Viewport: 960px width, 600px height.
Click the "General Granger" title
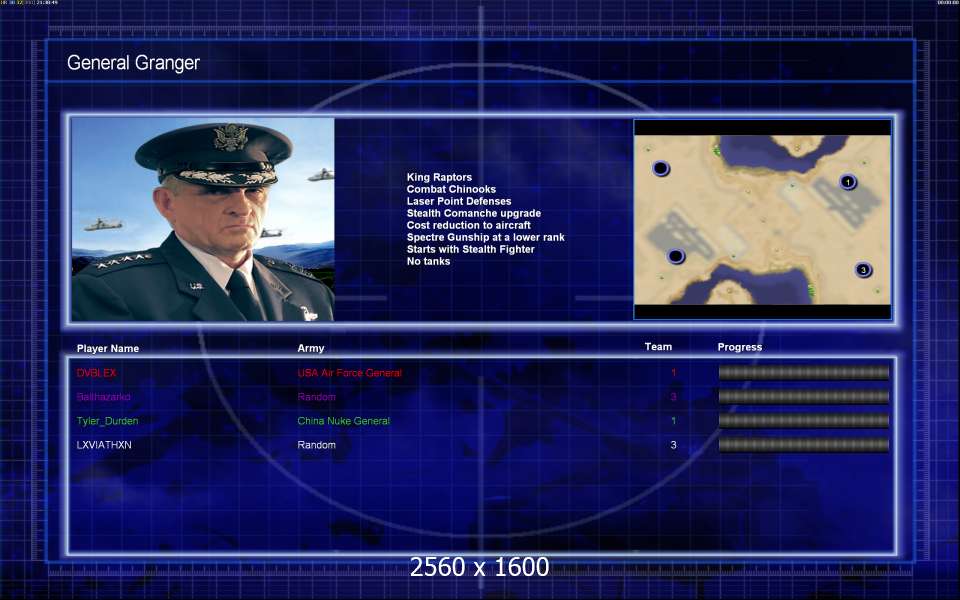[133, 63]
